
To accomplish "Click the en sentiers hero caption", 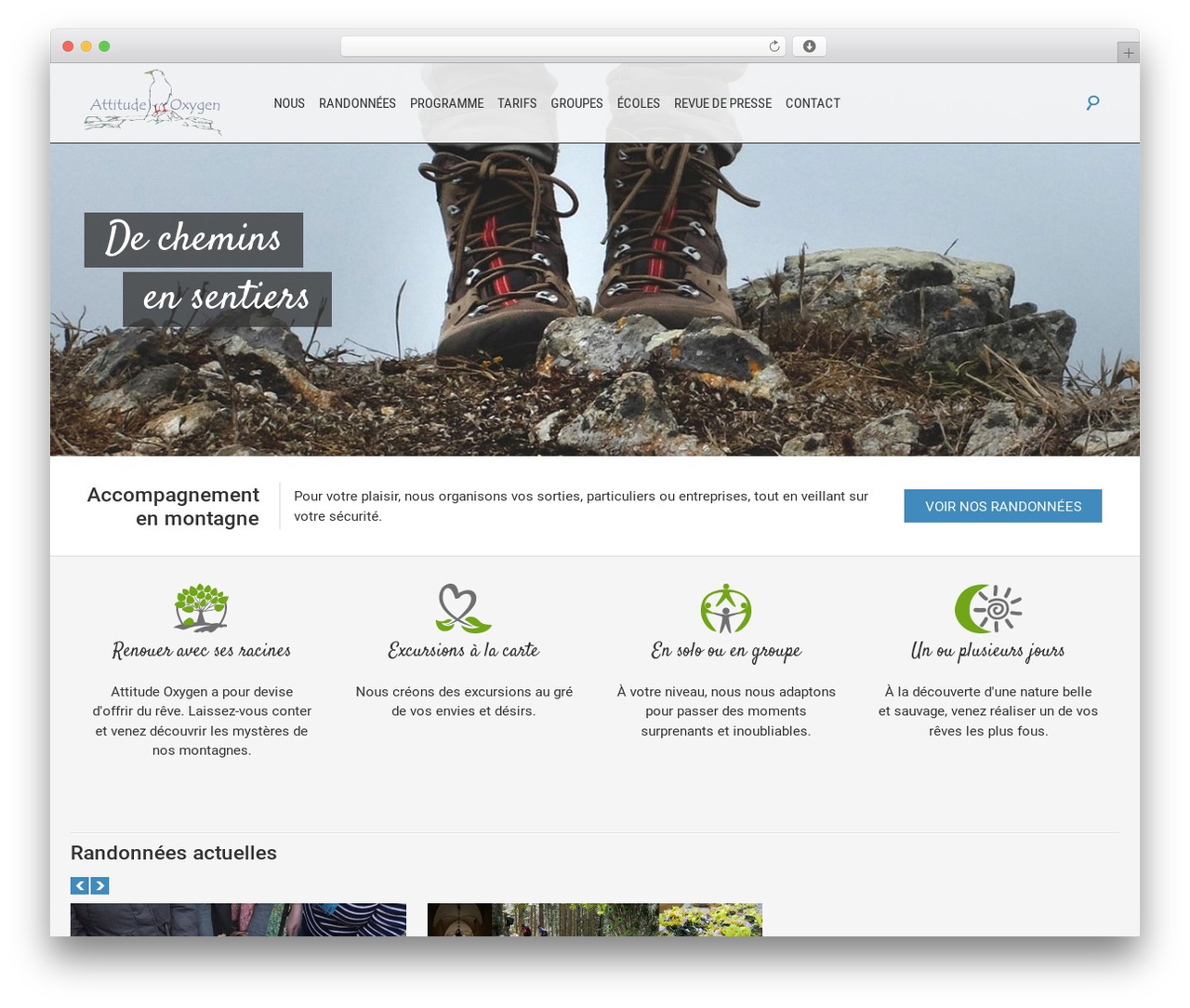I will (x=227, y=299).
